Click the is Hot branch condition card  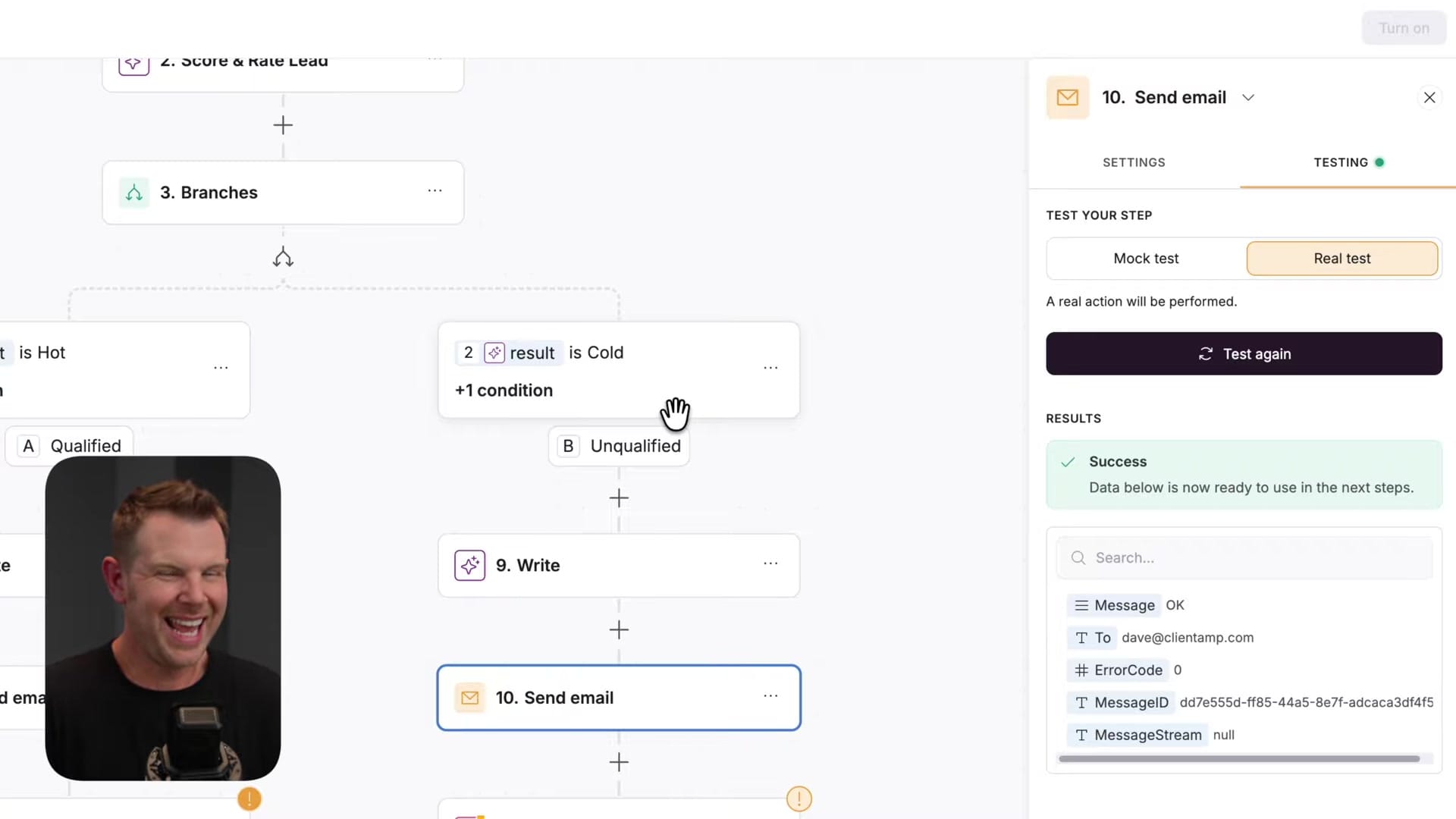point(124,370)
